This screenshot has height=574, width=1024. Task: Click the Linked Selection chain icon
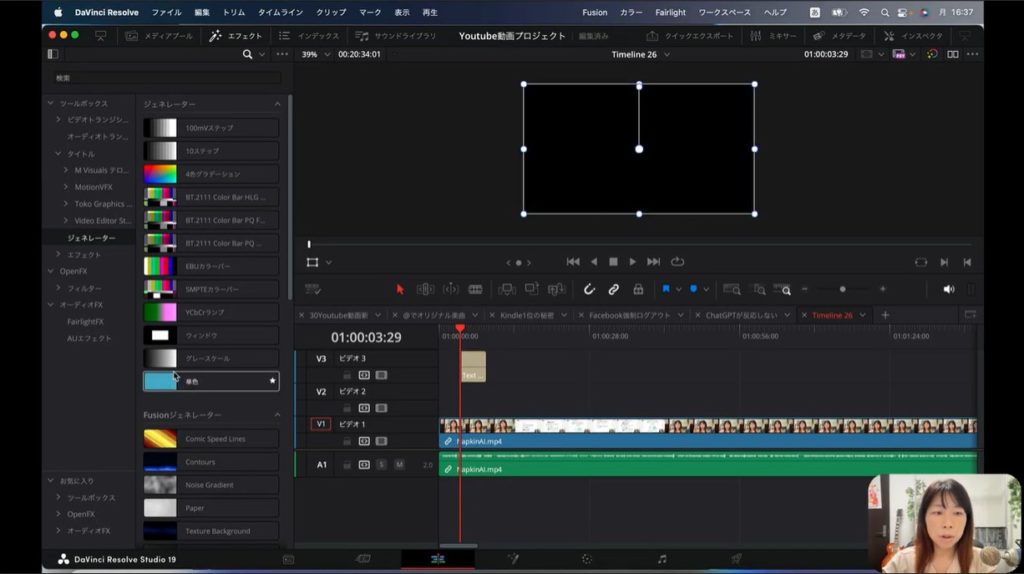[613, 289]
